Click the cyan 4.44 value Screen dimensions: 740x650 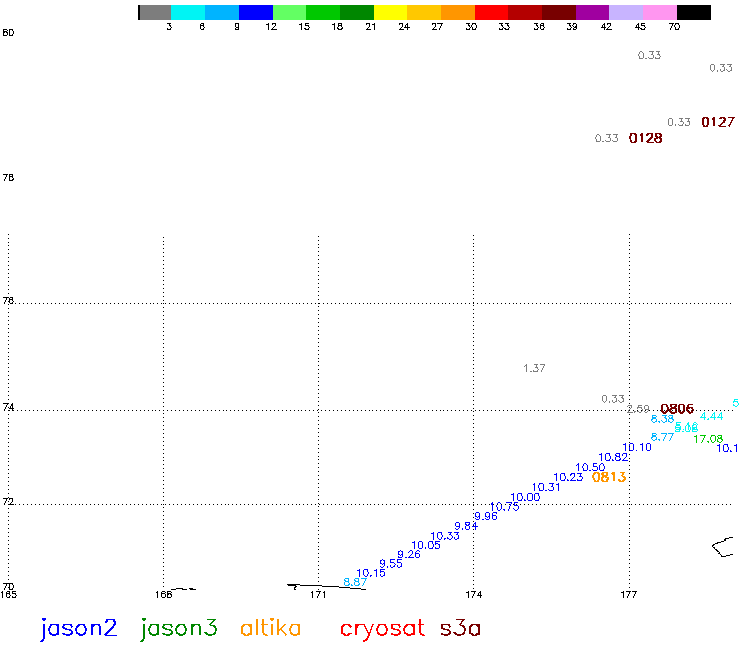711,416
